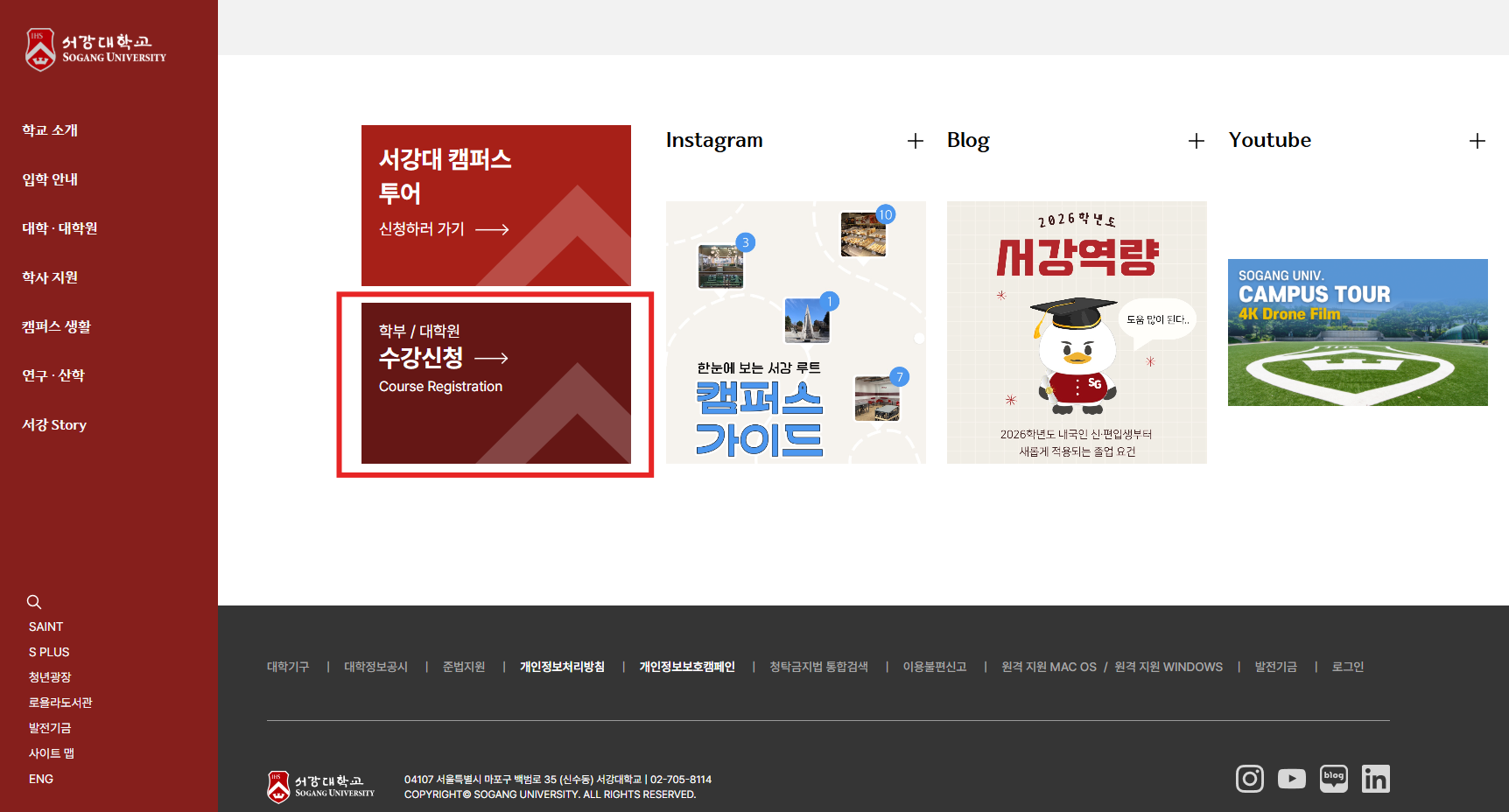
Task: Open the 학교 소개 menu
Action: [50, 130]
